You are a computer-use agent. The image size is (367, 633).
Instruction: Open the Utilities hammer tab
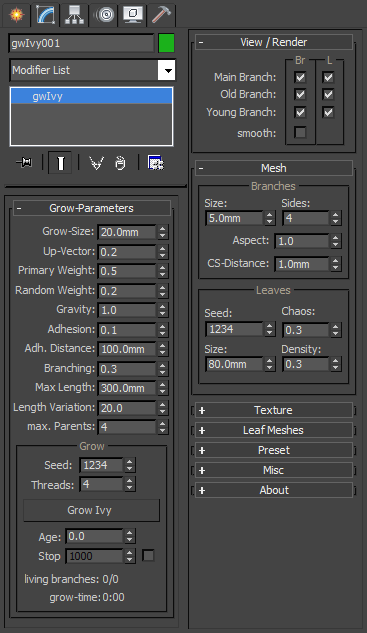(x=161, y=15)
